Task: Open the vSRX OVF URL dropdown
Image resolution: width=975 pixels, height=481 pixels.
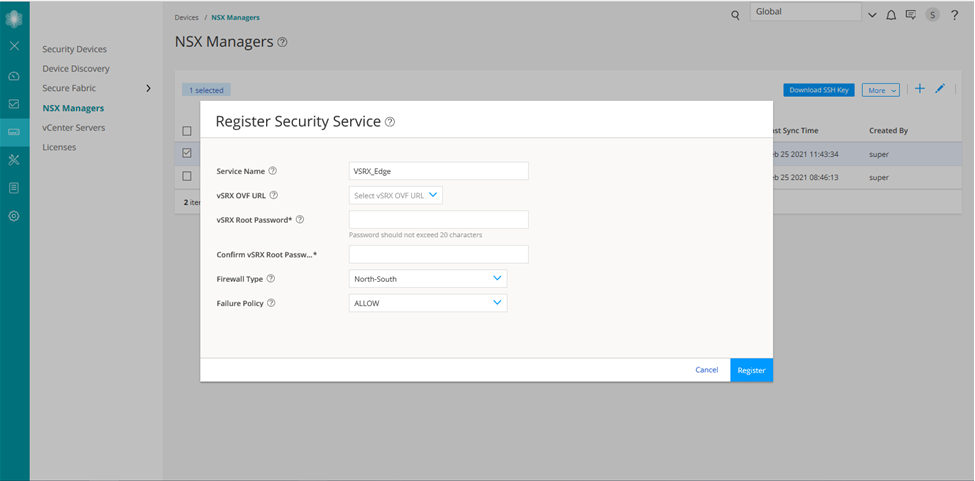Action: [x=396, y=195]
